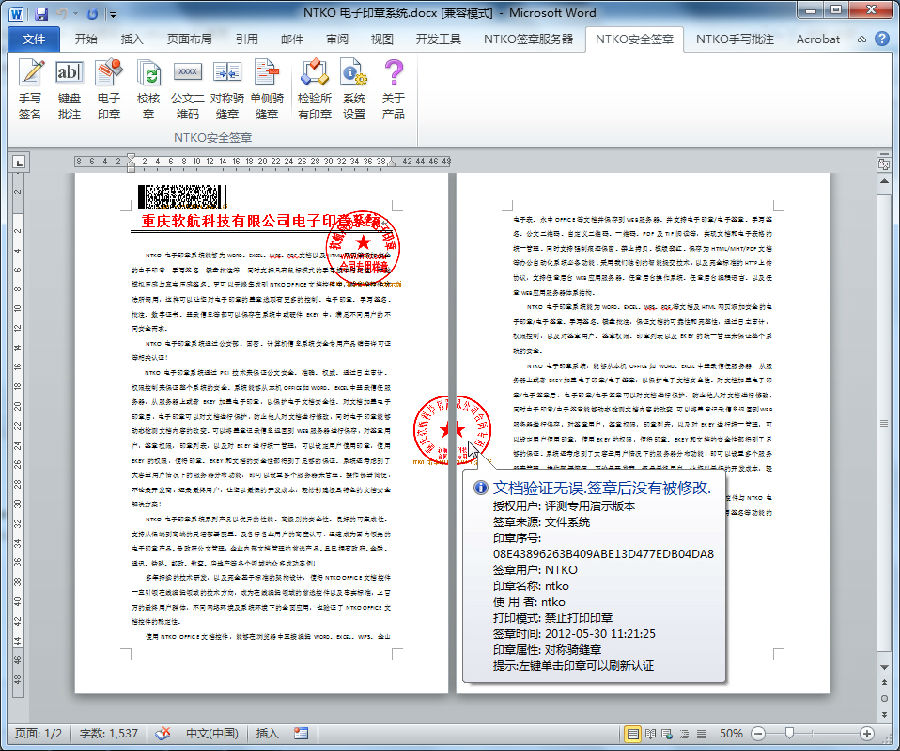
Task: Switch to the 审阅 Review tab
Action: 338,39
